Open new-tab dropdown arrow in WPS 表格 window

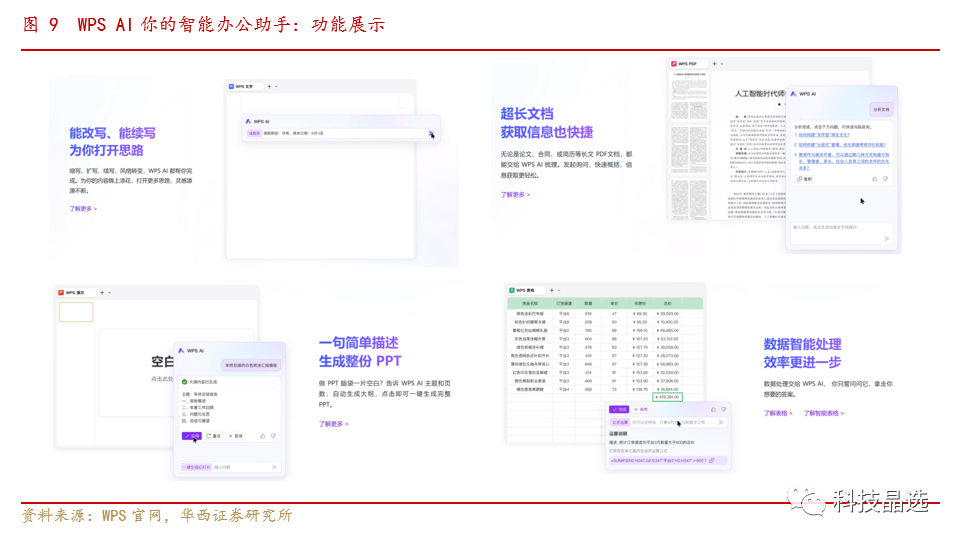[x=559, y=290]
